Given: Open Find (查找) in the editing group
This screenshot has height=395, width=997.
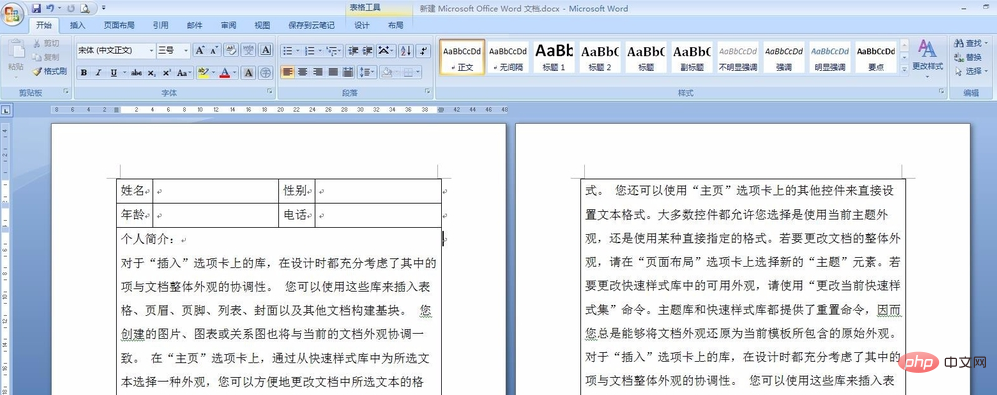Looking at the screenshot, I should tap(969, 43).
